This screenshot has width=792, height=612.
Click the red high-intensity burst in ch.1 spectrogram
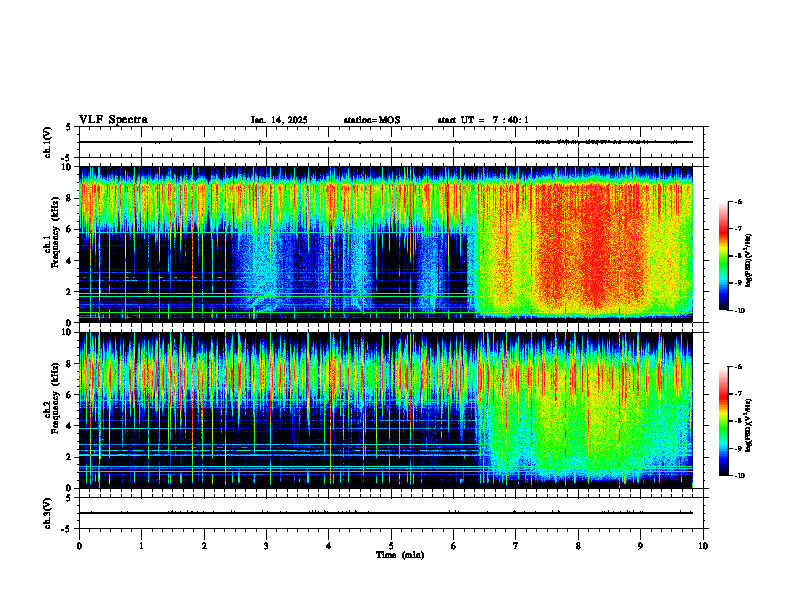(591, 247)
